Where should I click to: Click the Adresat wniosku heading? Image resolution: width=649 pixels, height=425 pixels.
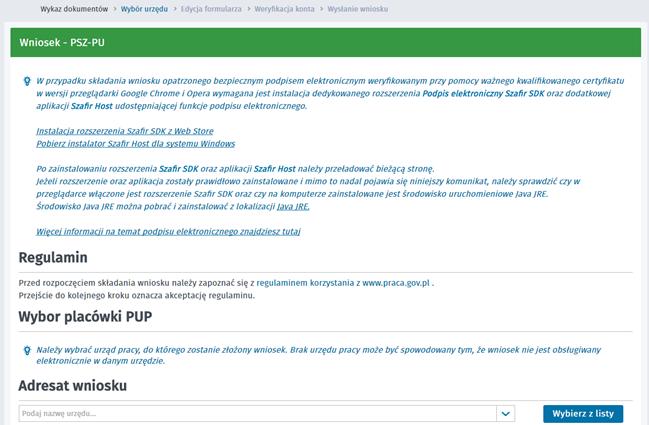click(x=72, y=386)
